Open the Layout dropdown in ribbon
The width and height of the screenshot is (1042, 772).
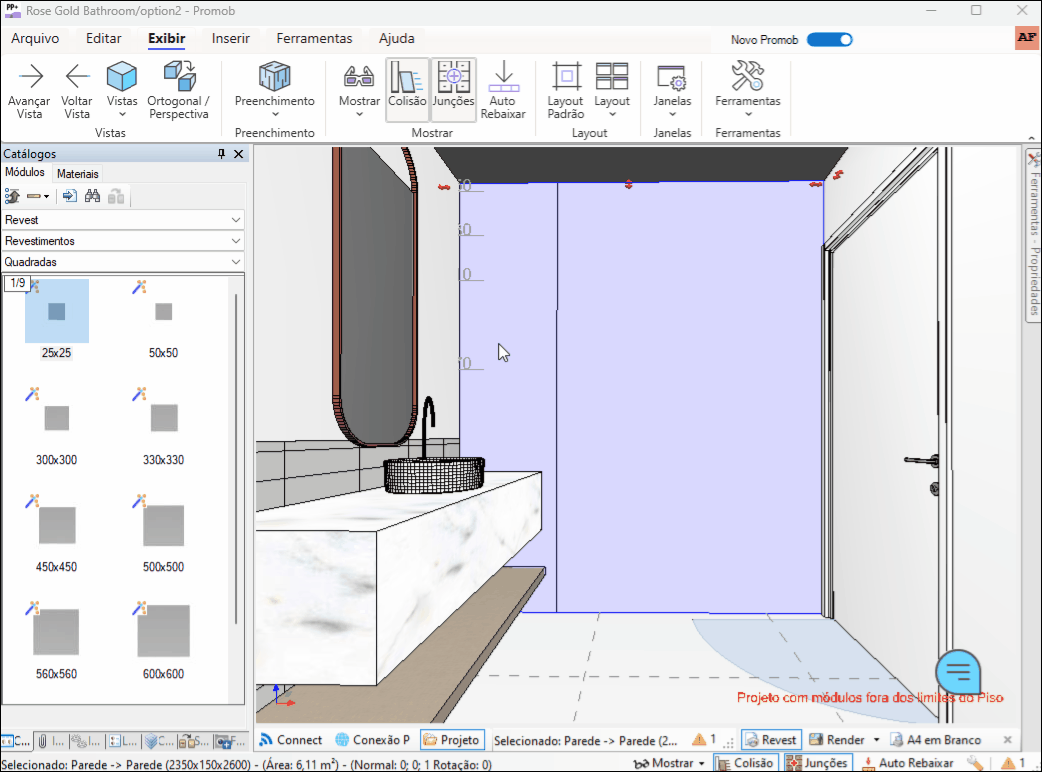pos(612,90)
